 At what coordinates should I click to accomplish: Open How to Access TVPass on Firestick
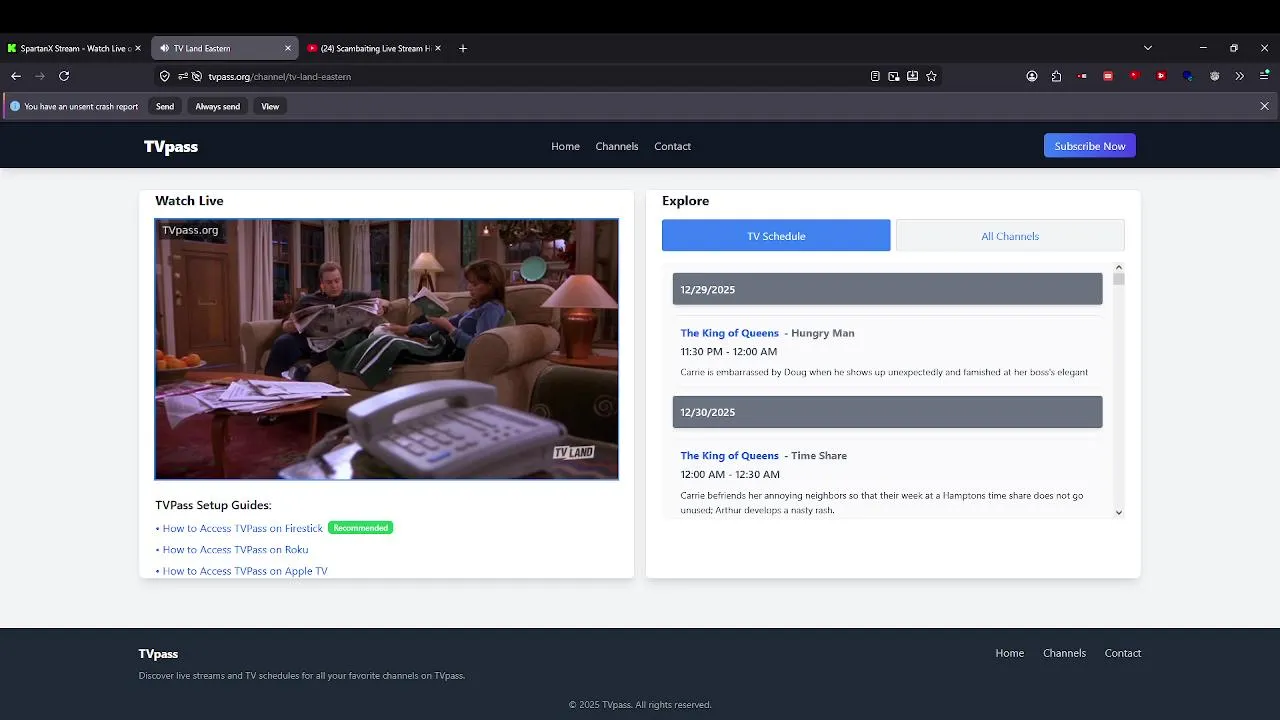(x=243, y=528)
